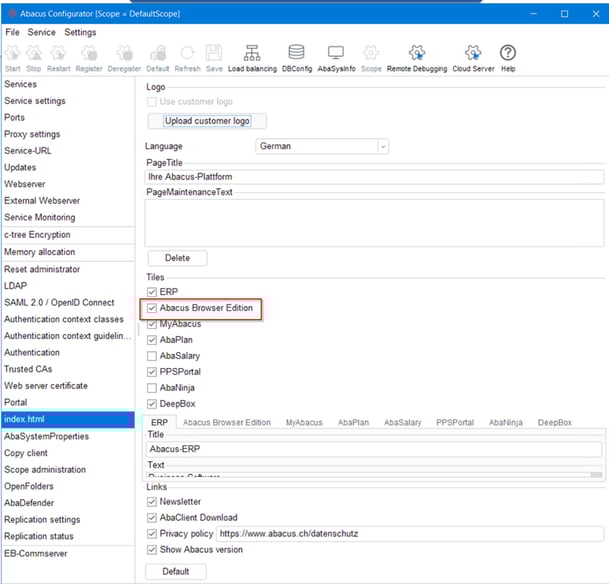Click the Abacus app icon in title bar
The width and height of the screenshot is (609, 584).
pyautogui.click(x=12, y=14)
